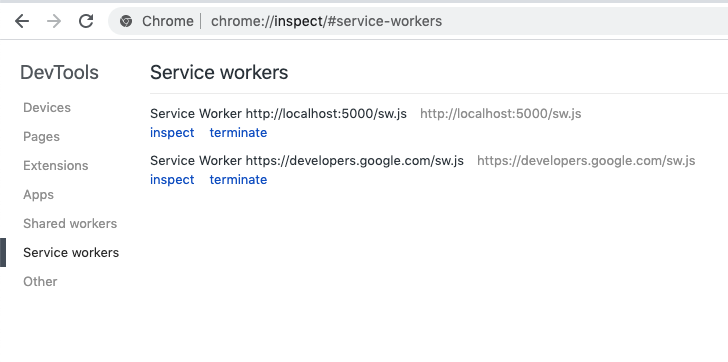Select the Apps sidebar item
The height and width of the screenshot is (362, 728).
(39, 194)
